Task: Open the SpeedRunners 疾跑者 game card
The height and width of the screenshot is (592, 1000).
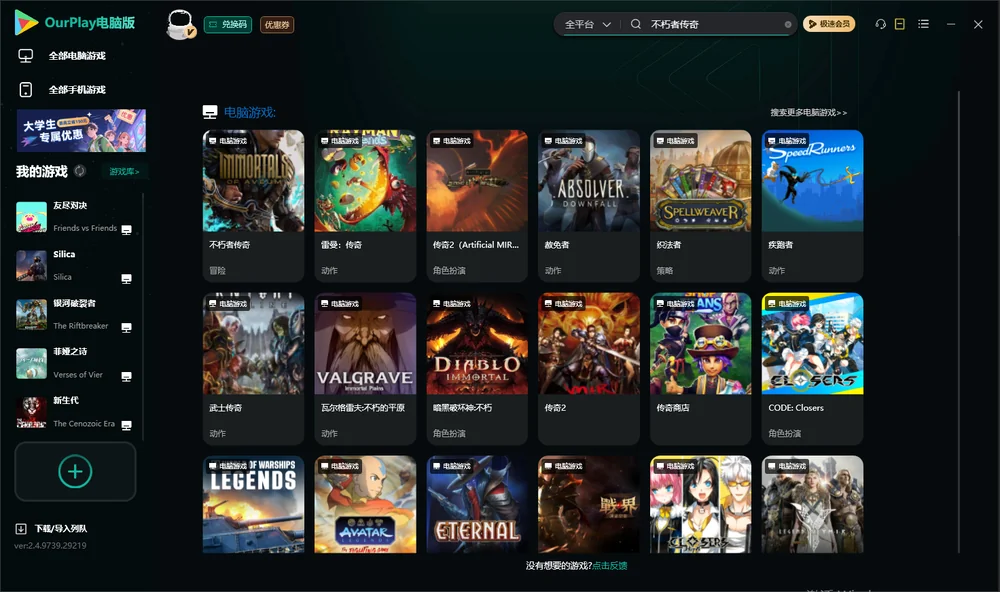Action: tap(812, 206)
